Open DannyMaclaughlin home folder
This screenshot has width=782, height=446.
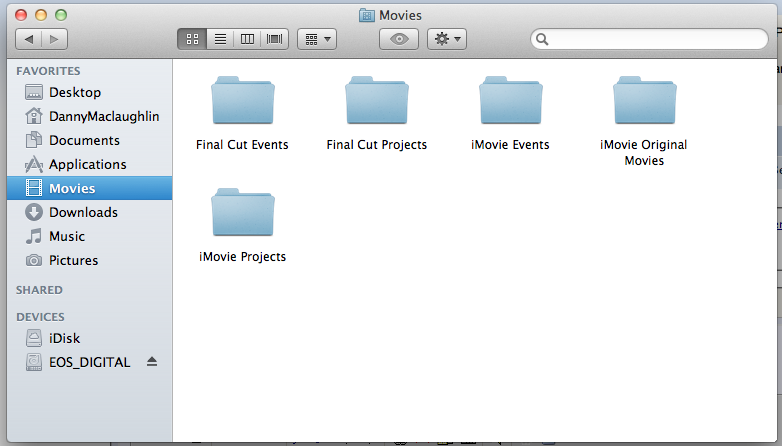90,116
